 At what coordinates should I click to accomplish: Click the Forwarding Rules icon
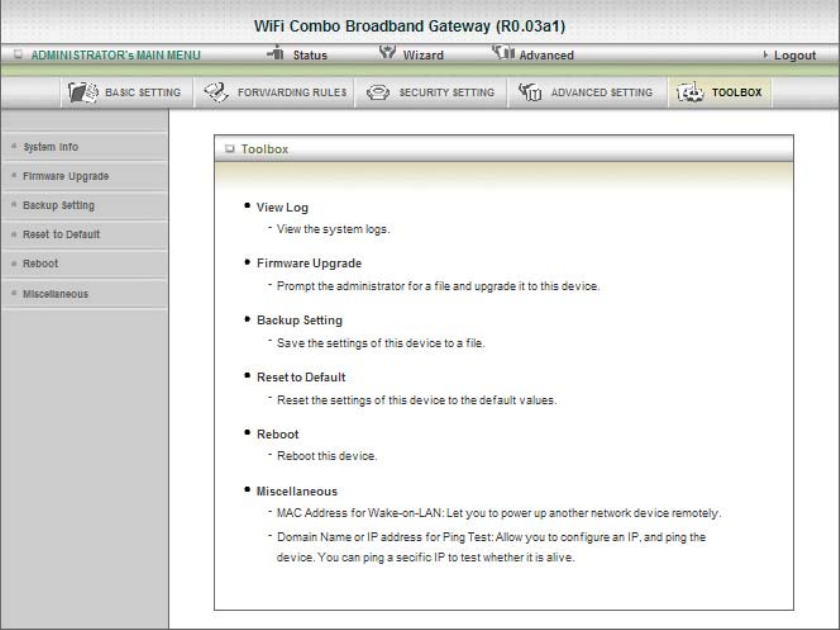coord(216,92)
